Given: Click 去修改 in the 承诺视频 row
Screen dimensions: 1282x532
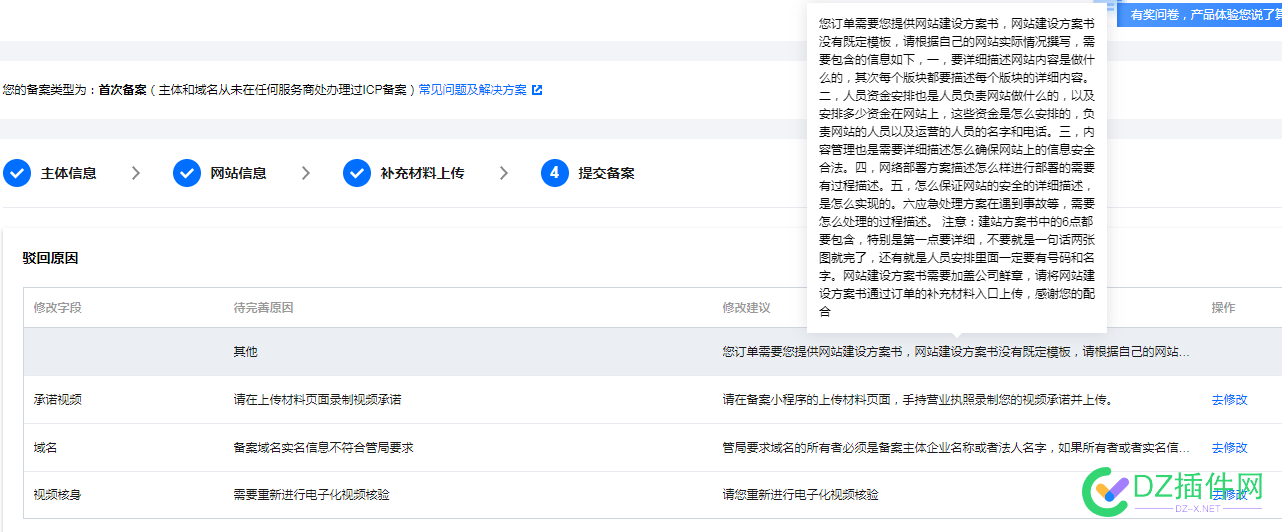Looking at the screenshot, I should click(x=1229, y=399).
